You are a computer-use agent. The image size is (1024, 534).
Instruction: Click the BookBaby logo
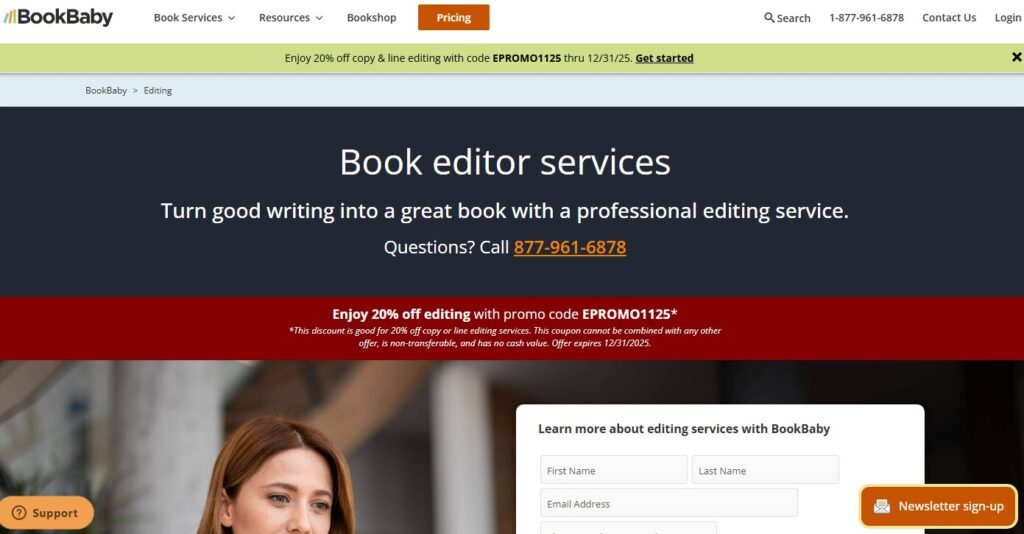click(x=58, y=17)
